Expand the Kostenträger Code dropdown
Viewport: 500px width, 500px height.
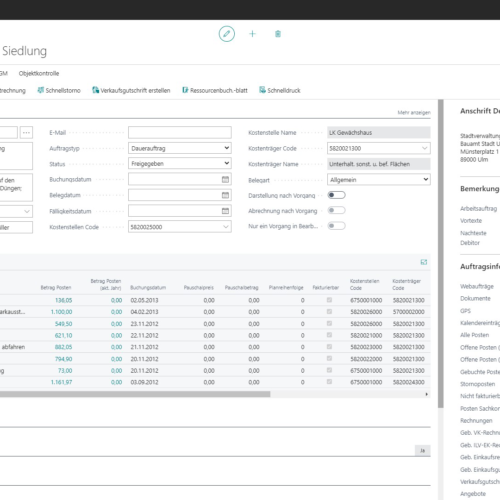[x=424, y=148]
